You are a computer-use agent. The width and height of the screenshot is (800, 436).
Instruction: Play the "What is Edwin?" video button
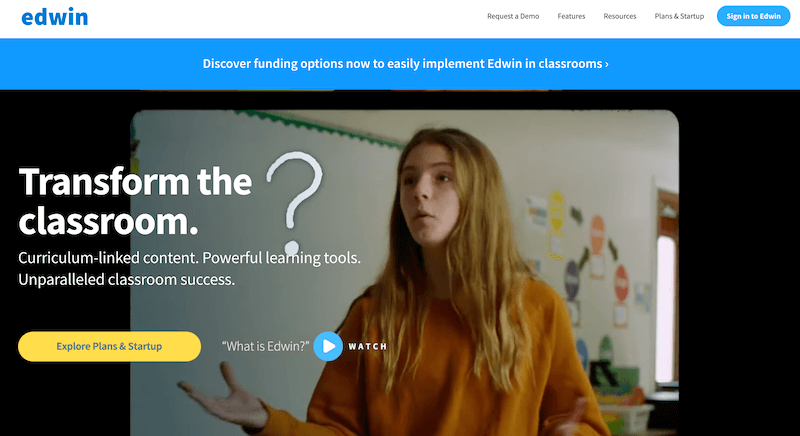(x=328, y=346)
